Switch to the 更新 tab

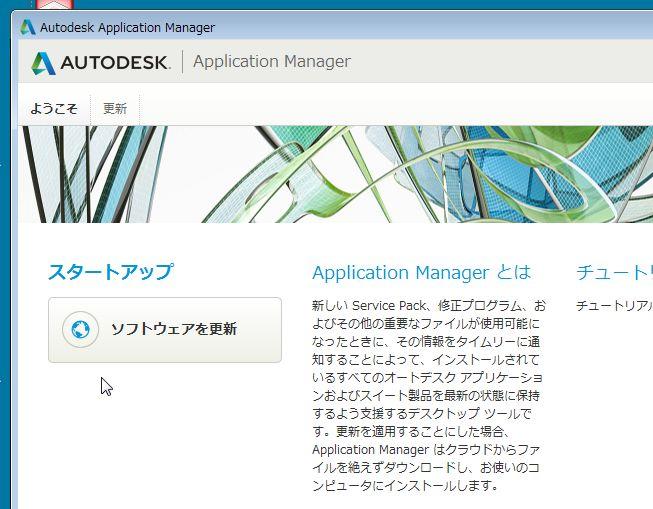pyautogui.click(x=115, y=109)
